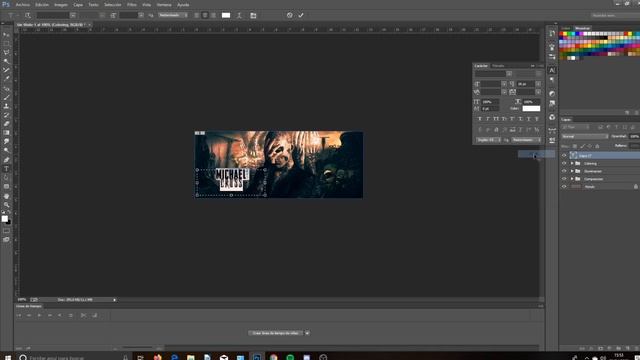Viewport: 640px width, 360px height.
Task: Click the create video timeline button
Action: [x=276, y=333]
